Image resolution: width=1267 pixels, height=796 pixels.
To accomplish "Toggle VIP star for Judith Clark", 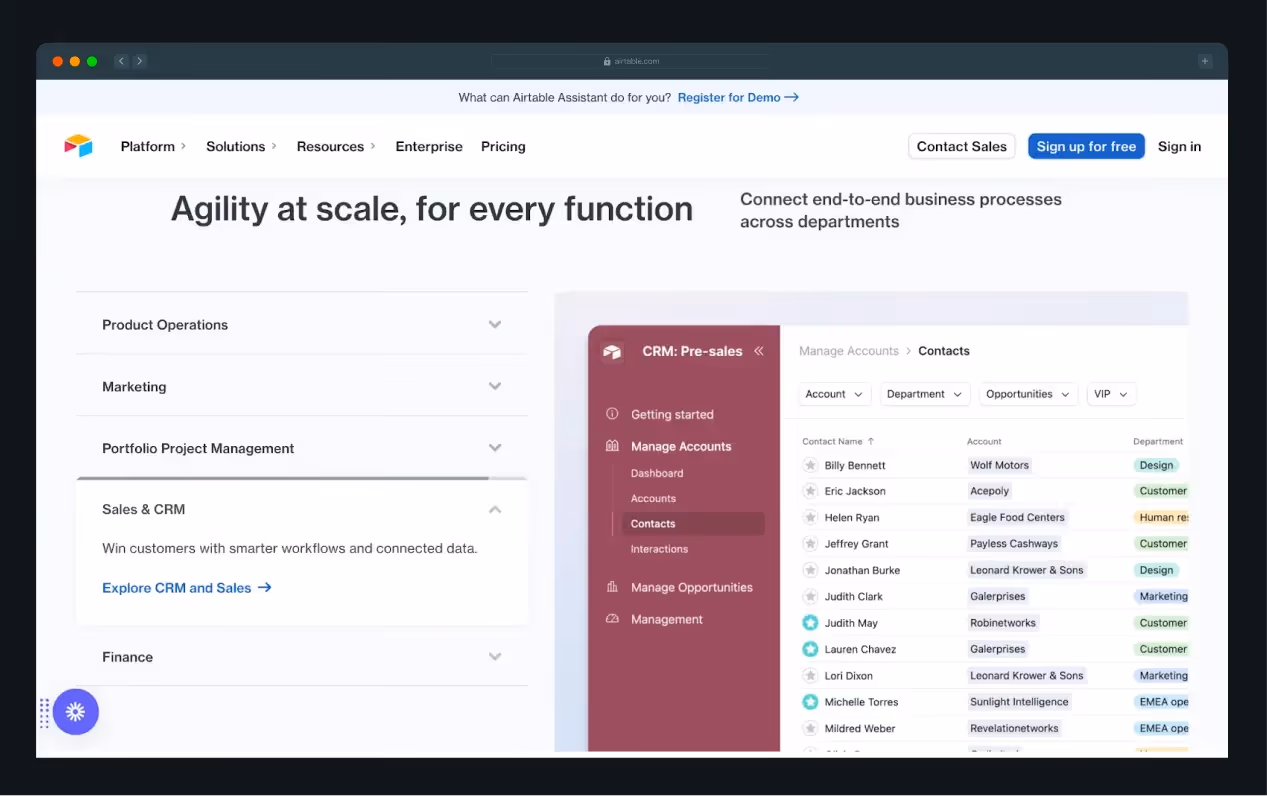I will pyautogui.click(x=810, y=596).
